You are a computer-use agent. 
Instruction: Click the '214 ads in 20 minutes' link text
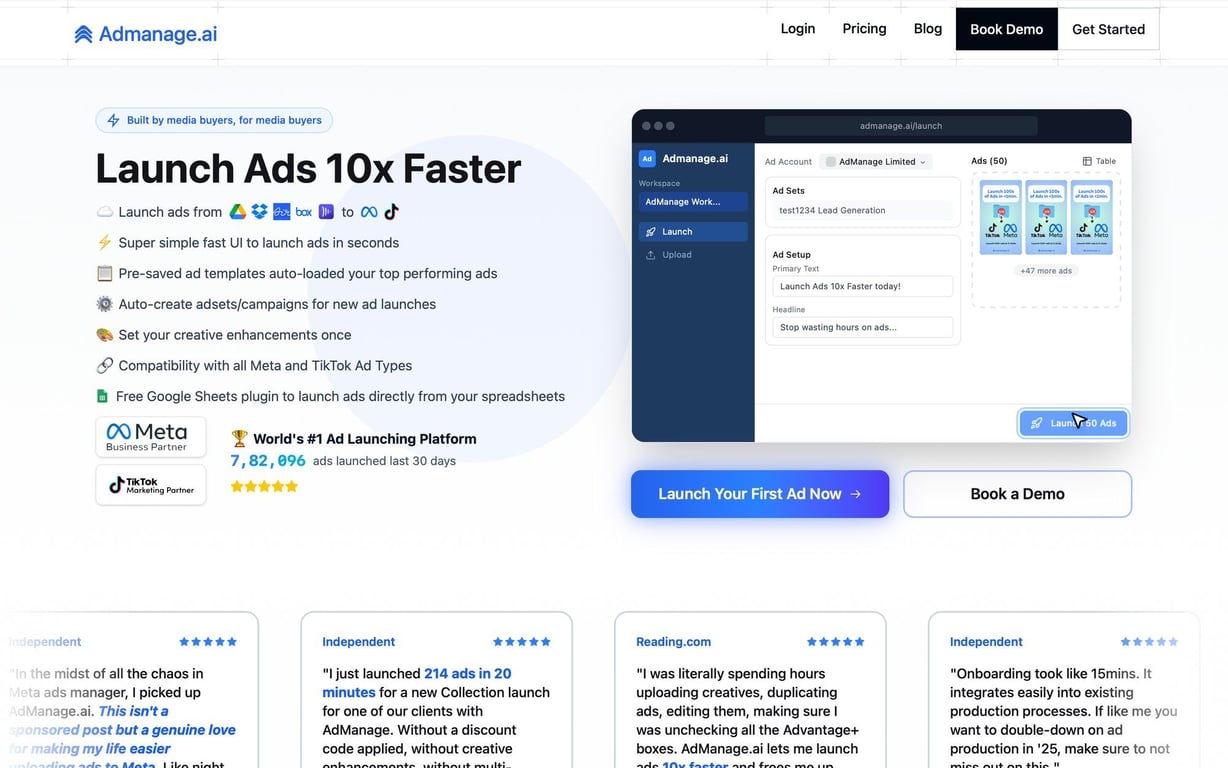(417, 683)
